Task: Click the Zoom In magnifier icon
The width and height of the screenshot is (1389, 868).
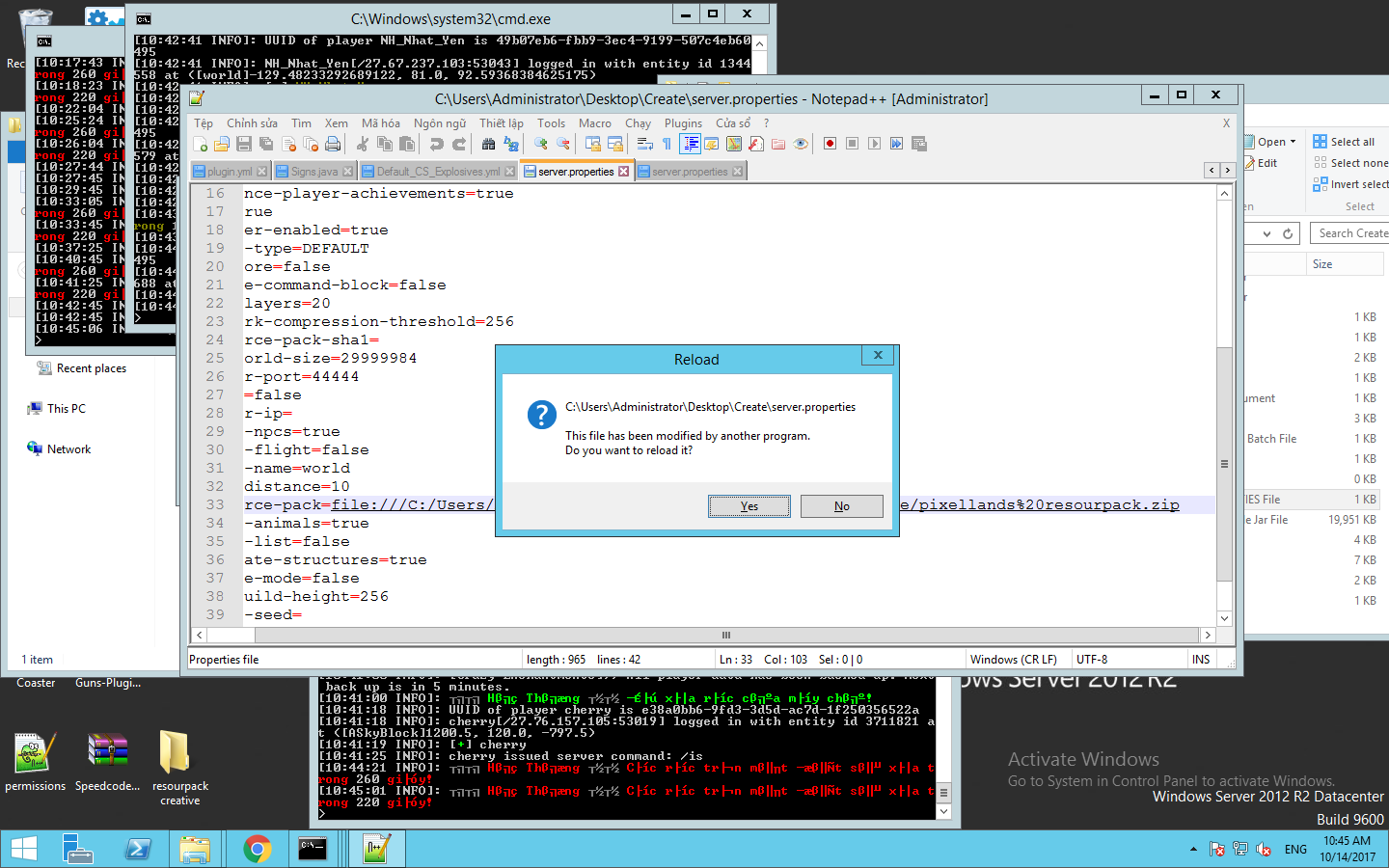Action: point(541,144)
